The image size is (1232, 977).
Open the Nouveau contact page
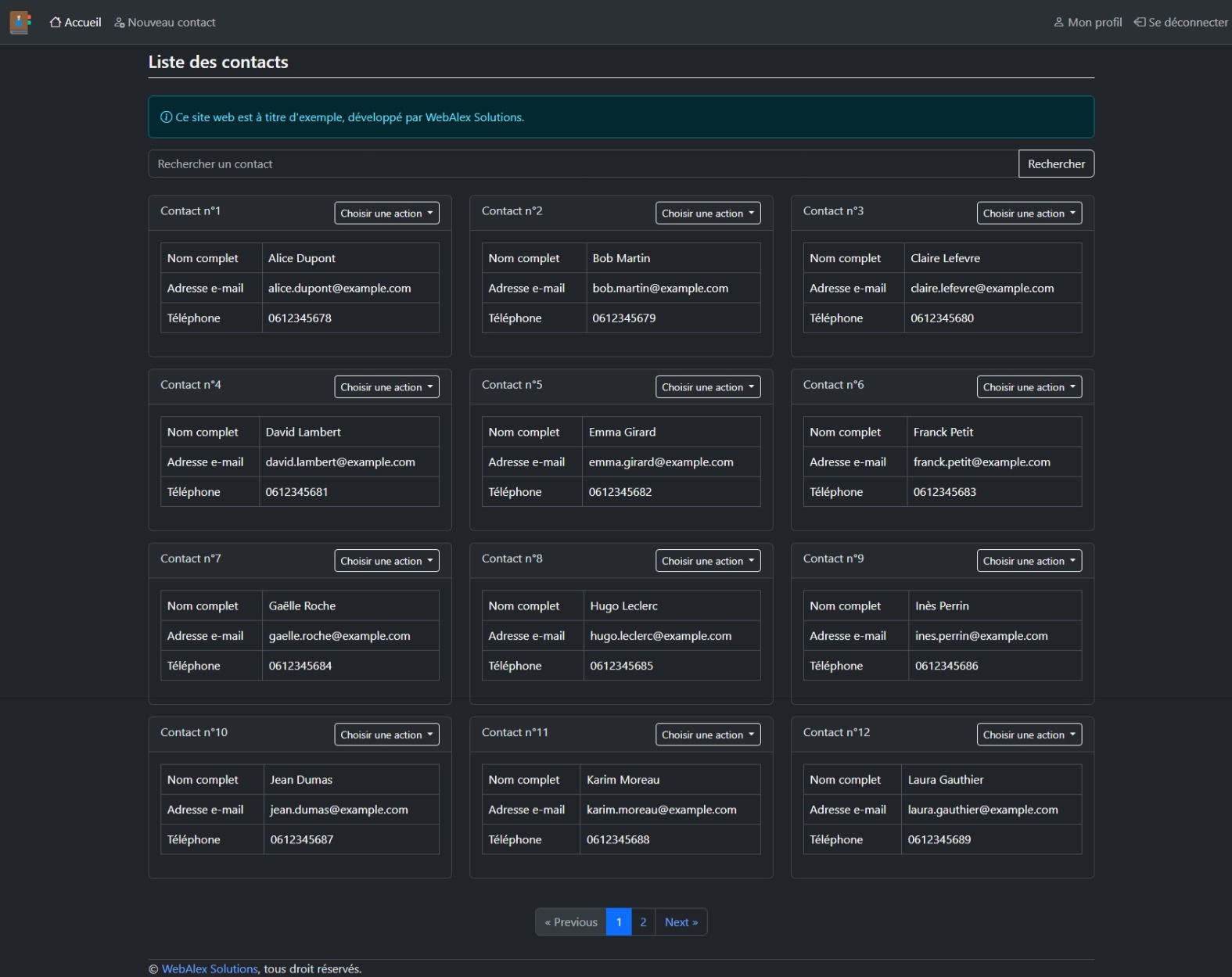click(165, 23)
